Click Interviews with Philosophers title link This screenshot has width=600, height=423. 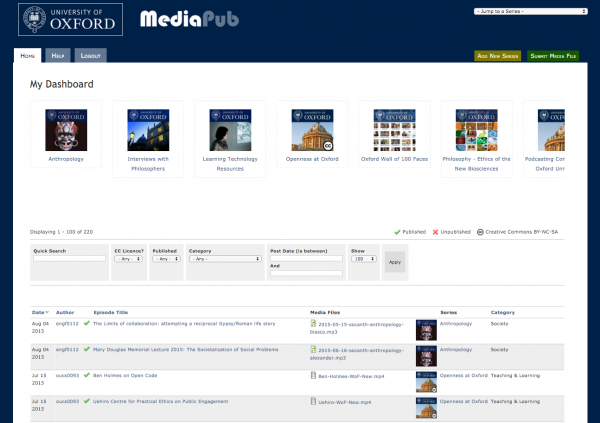pyautogui.click(x=148, y=164)
